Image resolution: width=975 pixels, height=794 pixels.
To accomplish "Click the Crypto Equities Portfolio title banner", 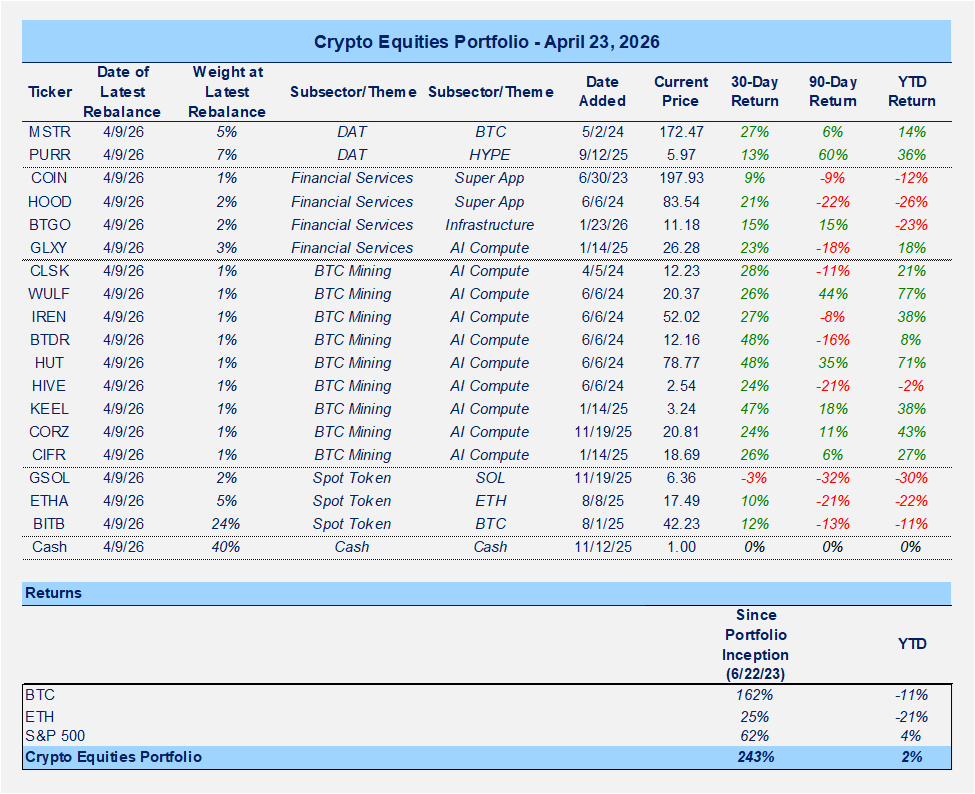I will 487,42.
